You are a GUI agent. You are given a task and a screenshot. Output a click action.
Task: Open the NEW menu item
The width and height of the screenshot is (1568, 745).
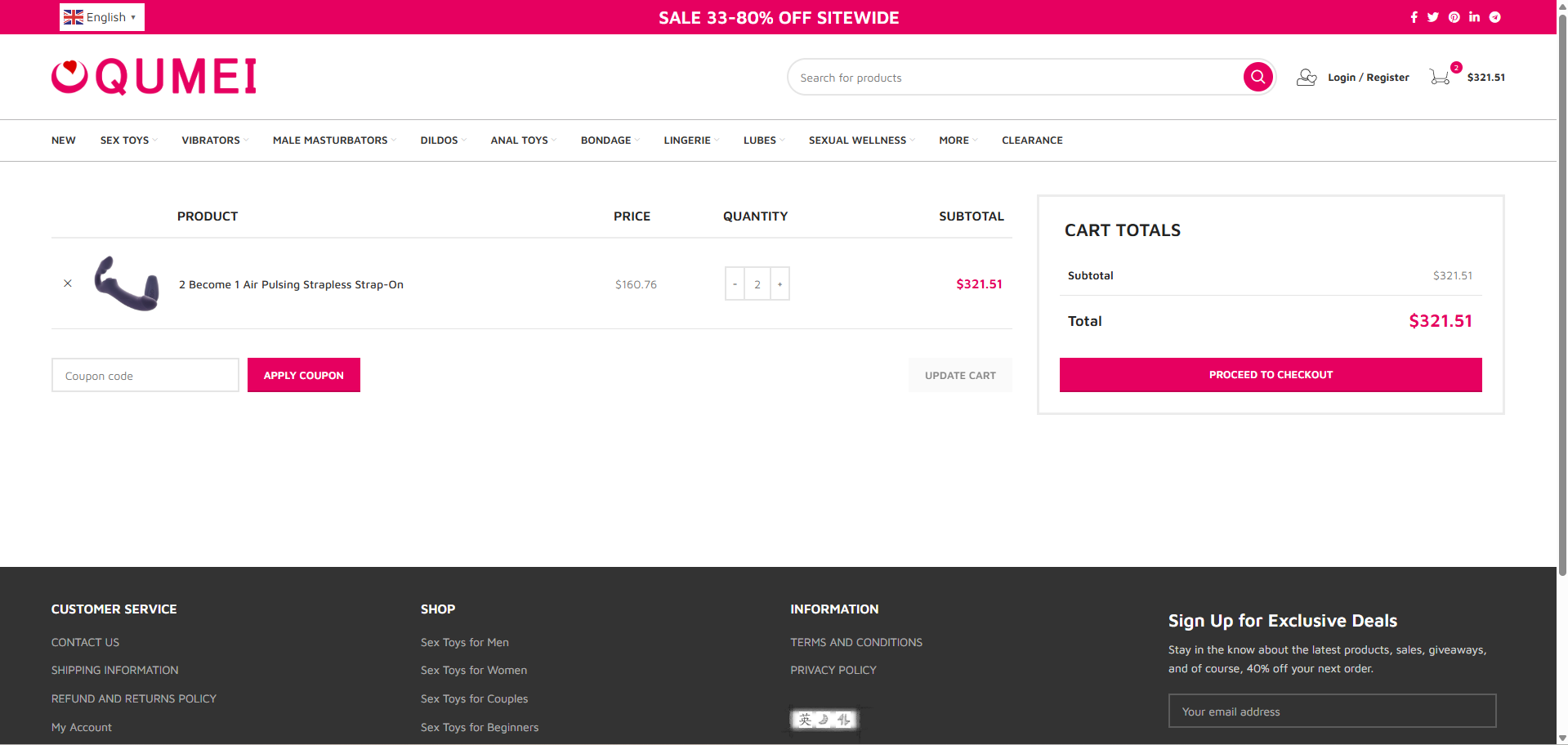pos(64,141)
